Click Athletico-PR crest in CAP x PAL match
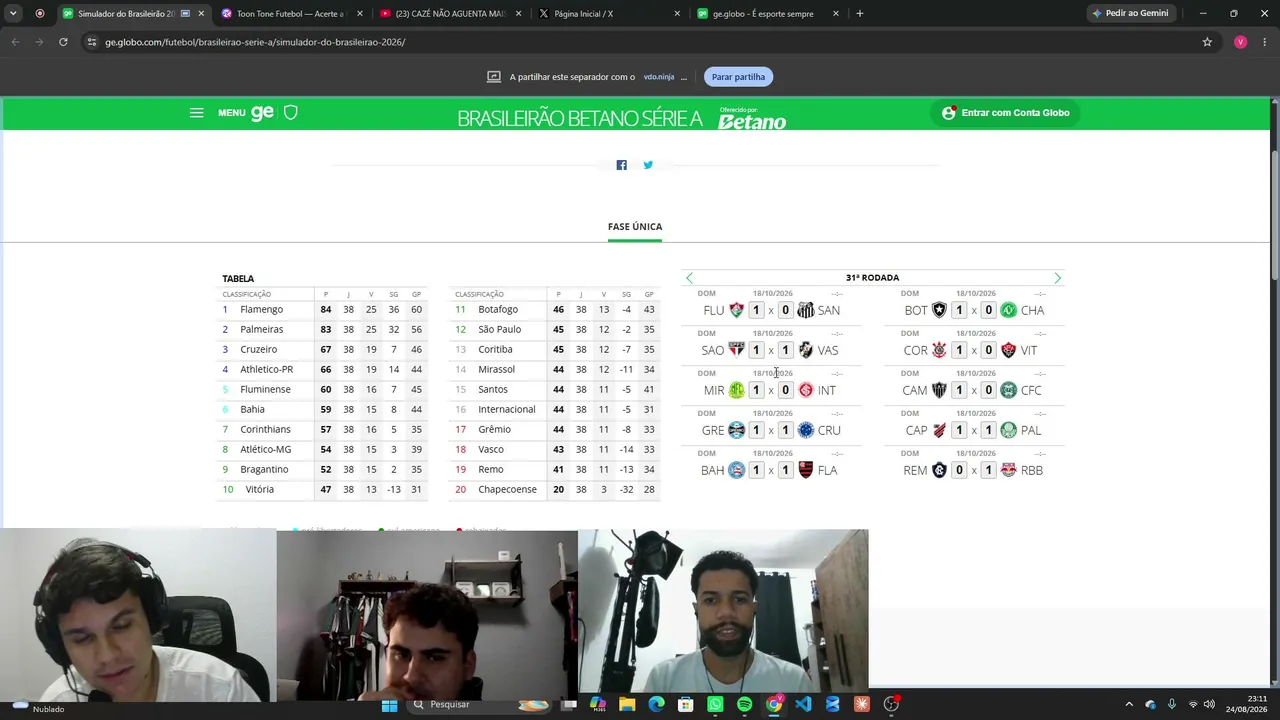Image resolution: width=1280 pixels, height=720 pixels. point(939,430)
